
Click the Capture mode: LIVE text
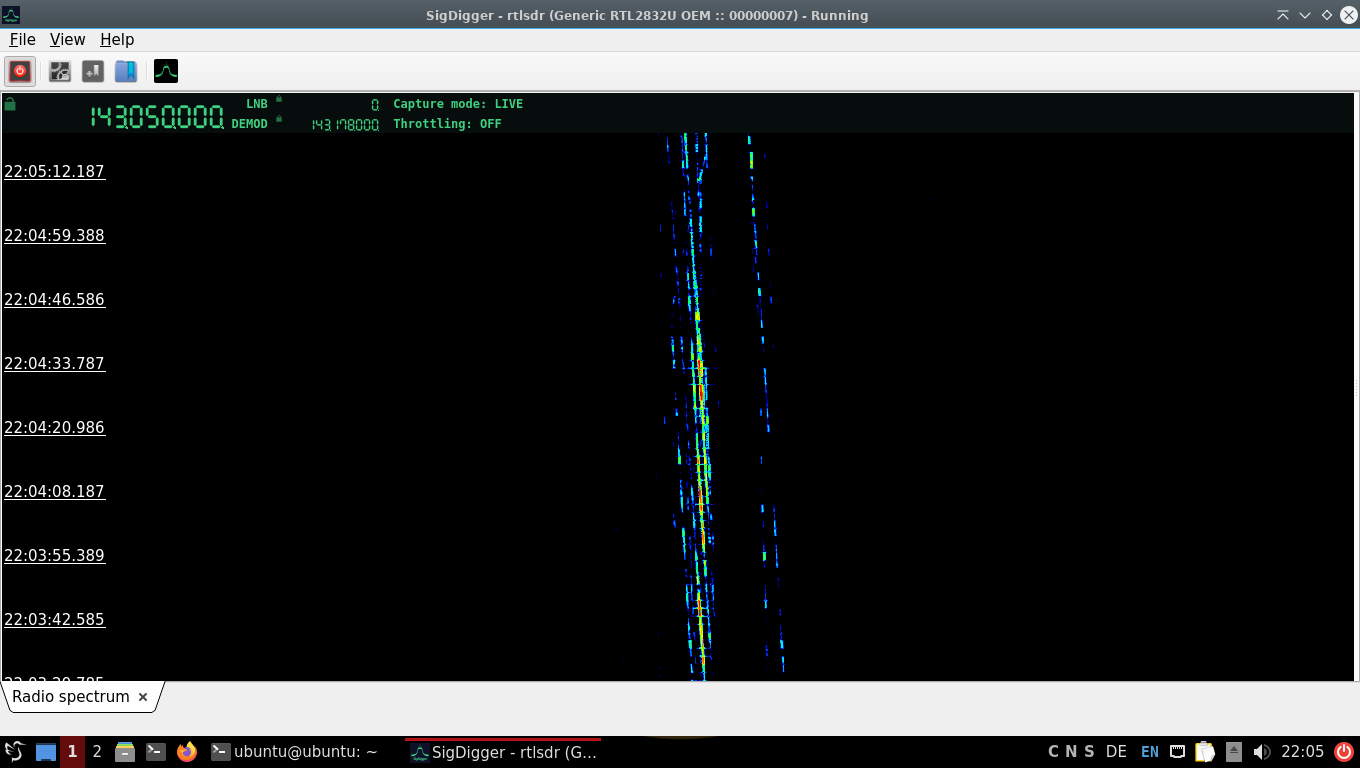[x=458, y=104]
